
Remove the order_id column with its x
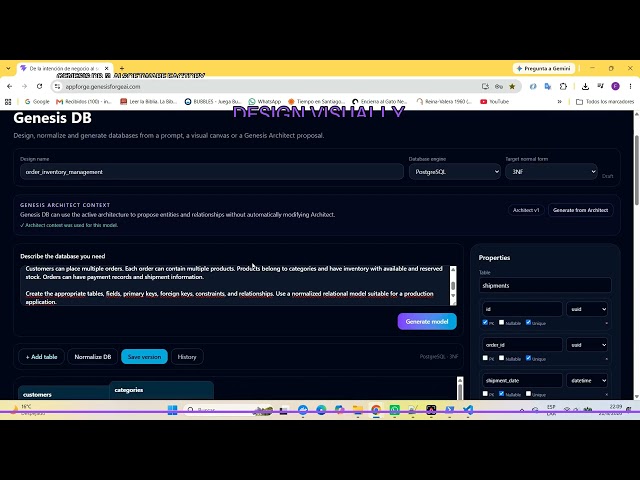click(x=606, y=359)
